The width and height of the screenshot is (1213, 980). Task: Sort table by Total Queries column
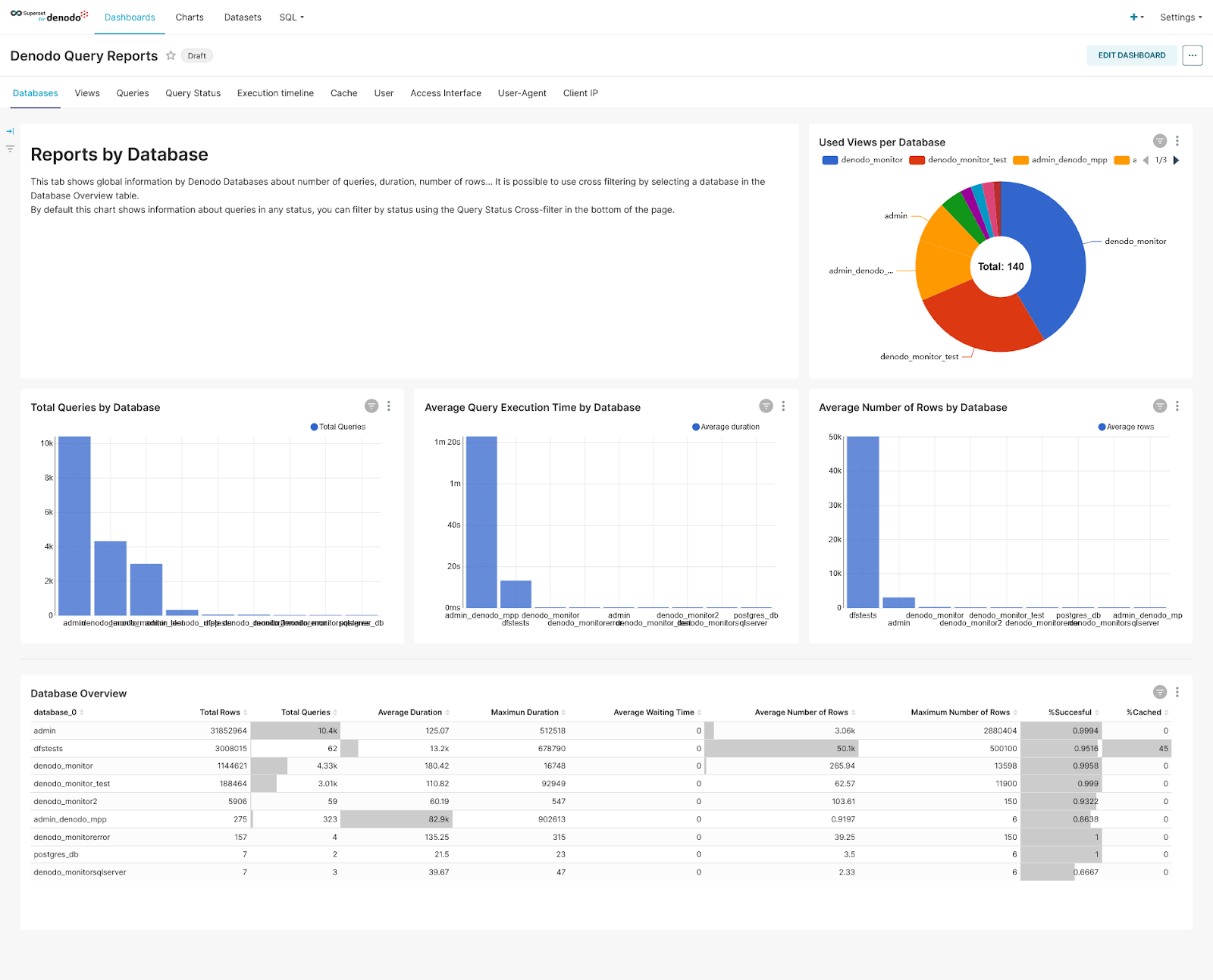point(309,712)
